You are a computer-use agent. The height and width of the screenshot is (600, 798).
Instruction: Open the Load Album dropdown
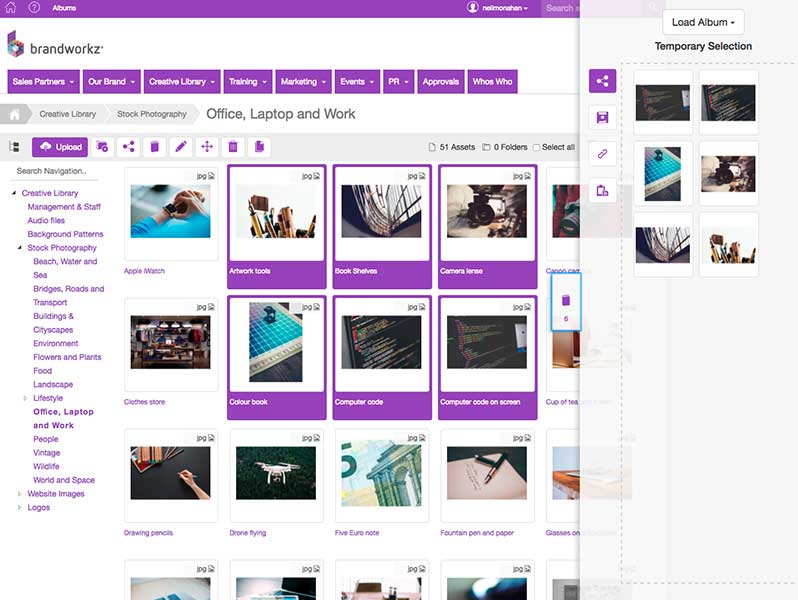tap(703, 22)
